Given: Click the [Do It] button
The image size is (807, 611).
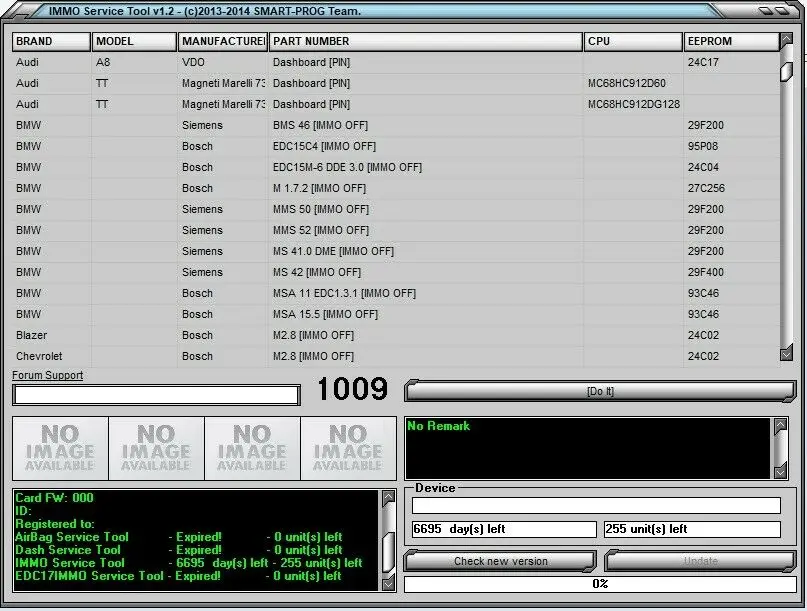Looking at the screenshot, I should pos(600,391).
